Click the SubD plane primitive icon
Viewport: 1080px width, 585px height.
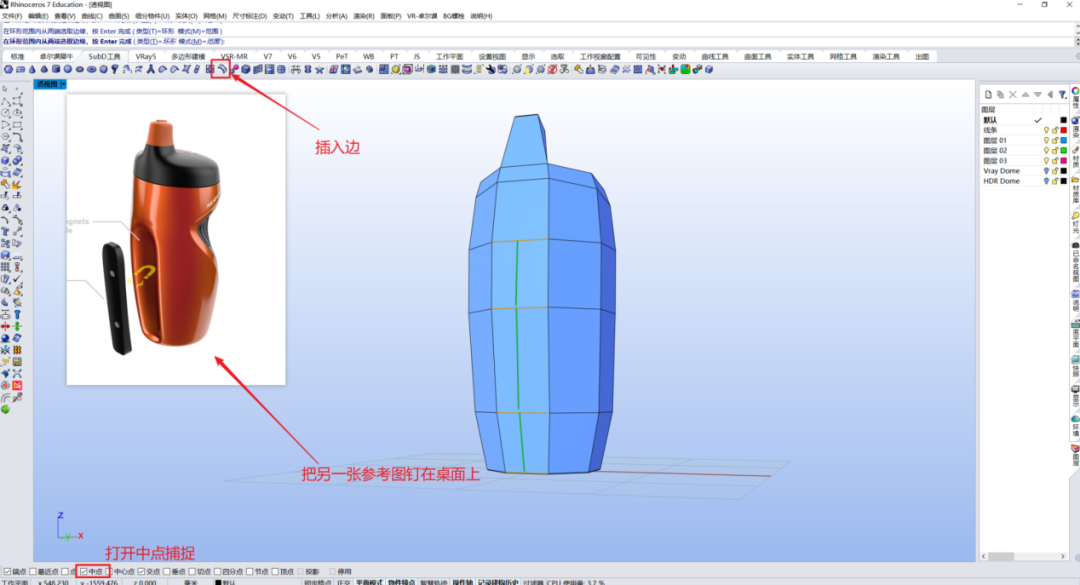coord(21,69)
